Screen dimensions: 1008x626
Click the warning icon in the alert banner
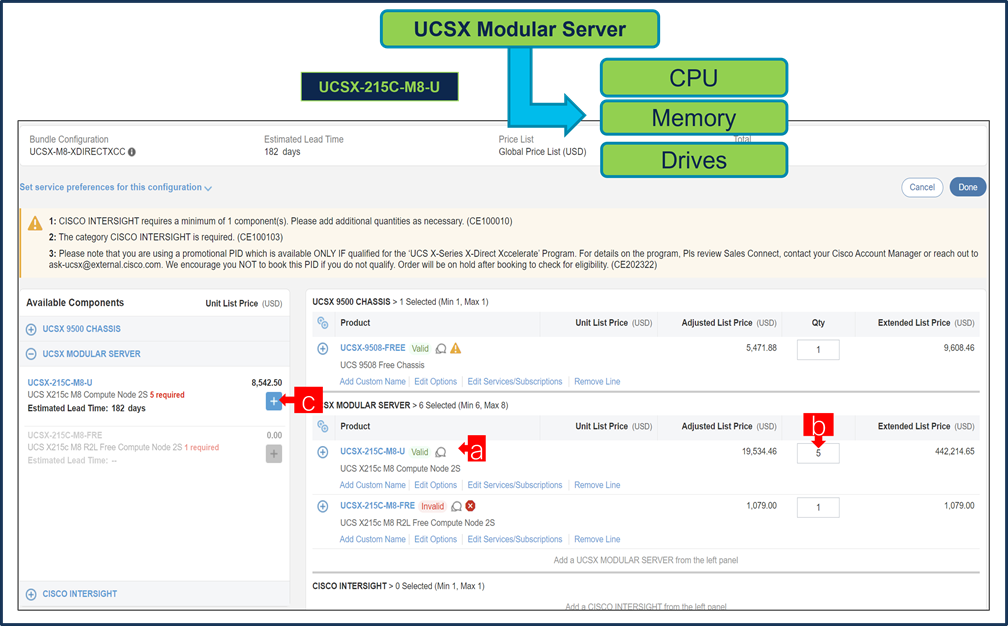coord(35,224)
